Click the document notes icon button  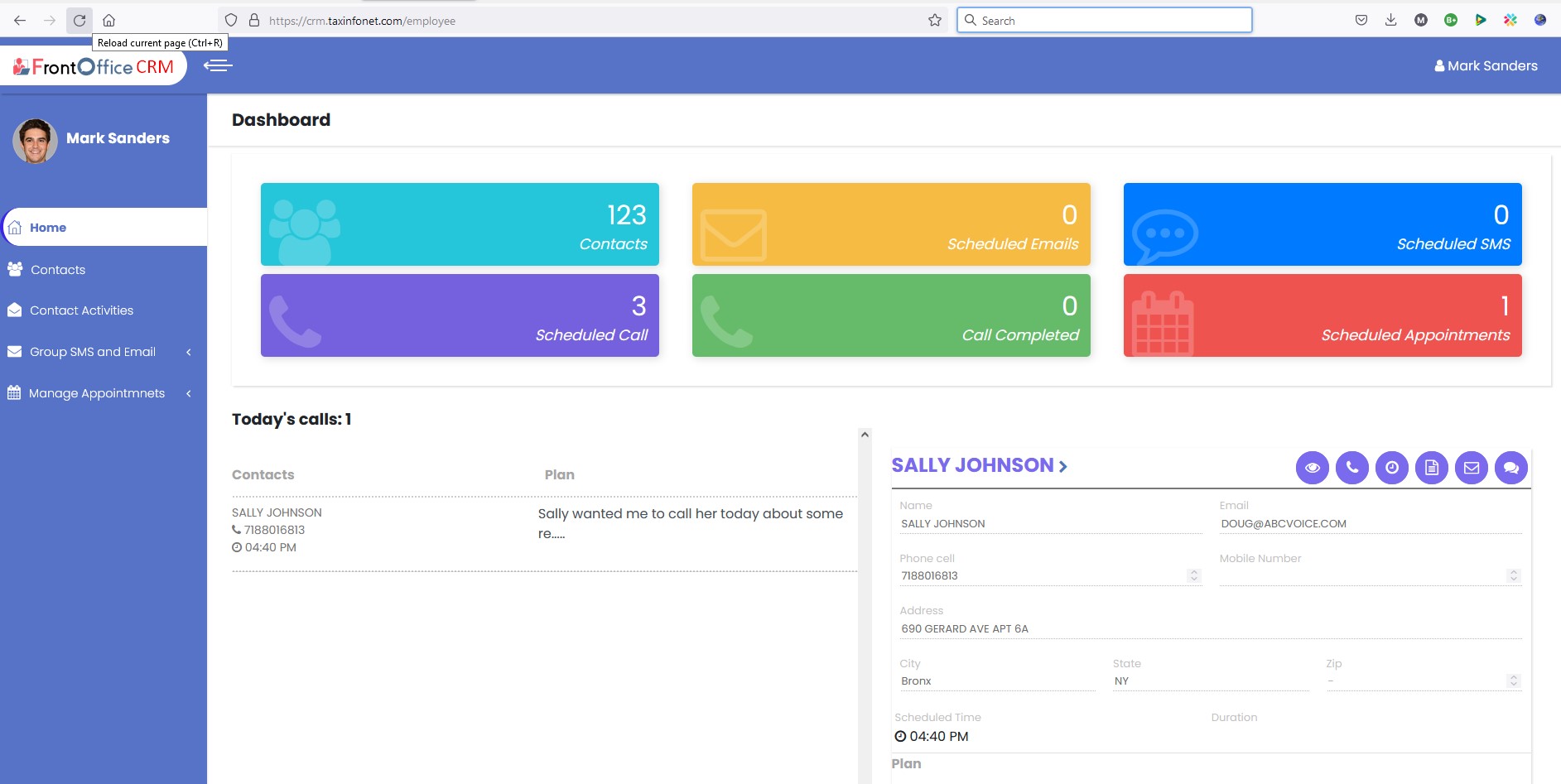coord(1431,468)
